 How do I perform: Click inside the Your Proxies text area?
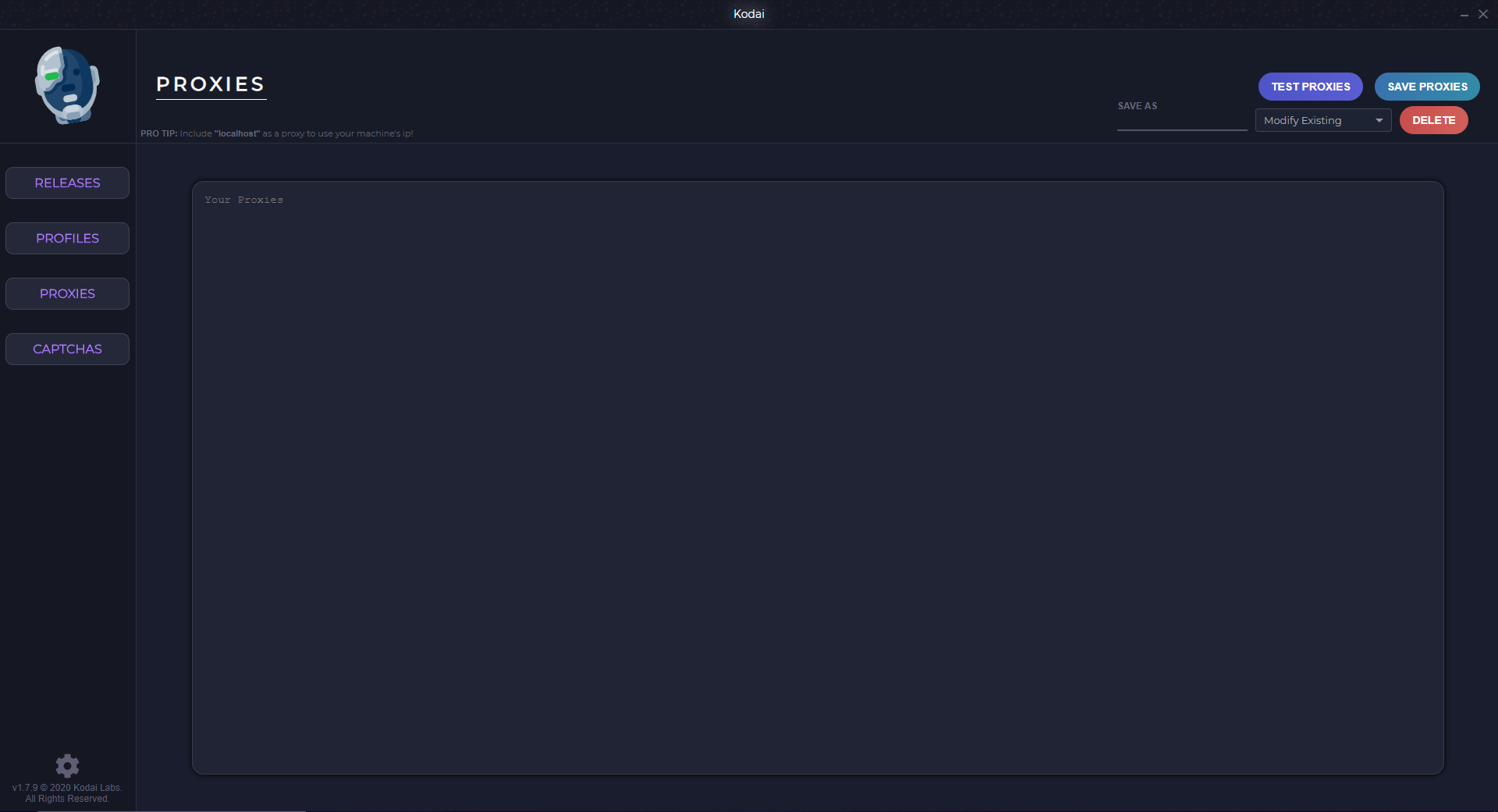pos(817,477)
